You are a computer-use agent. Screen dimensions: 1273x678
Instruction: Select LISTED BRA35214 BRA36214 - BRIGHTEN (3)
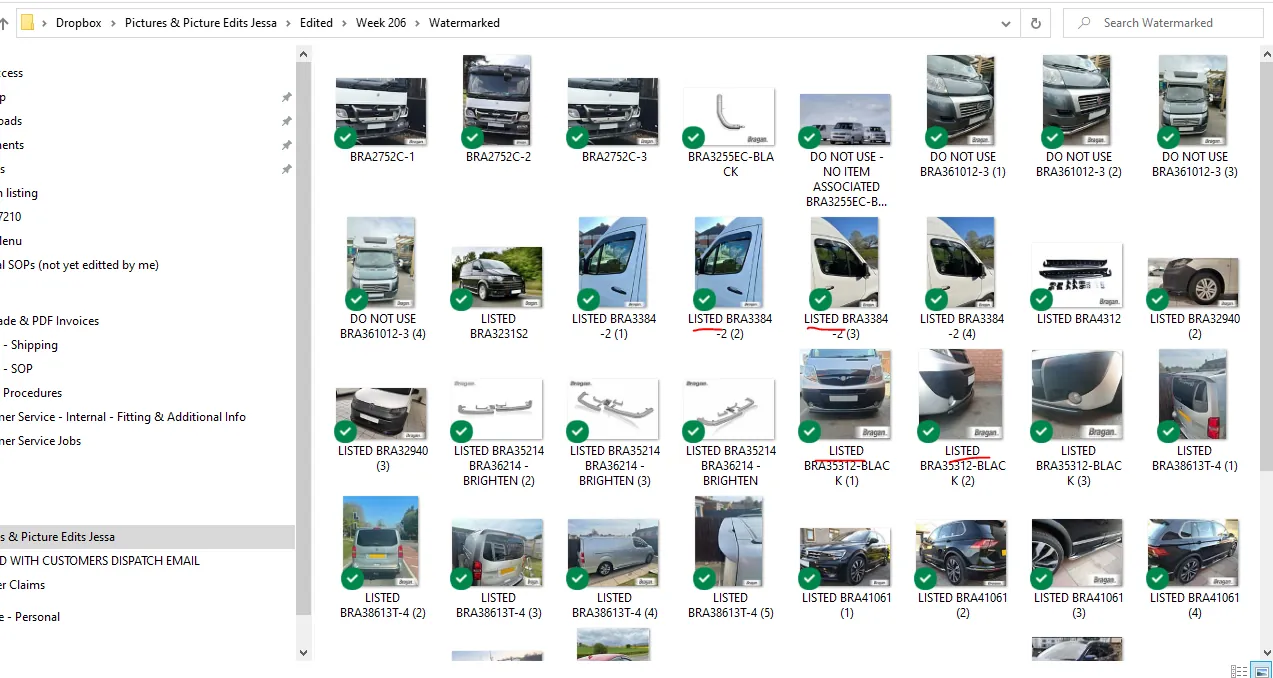(614, 412)
